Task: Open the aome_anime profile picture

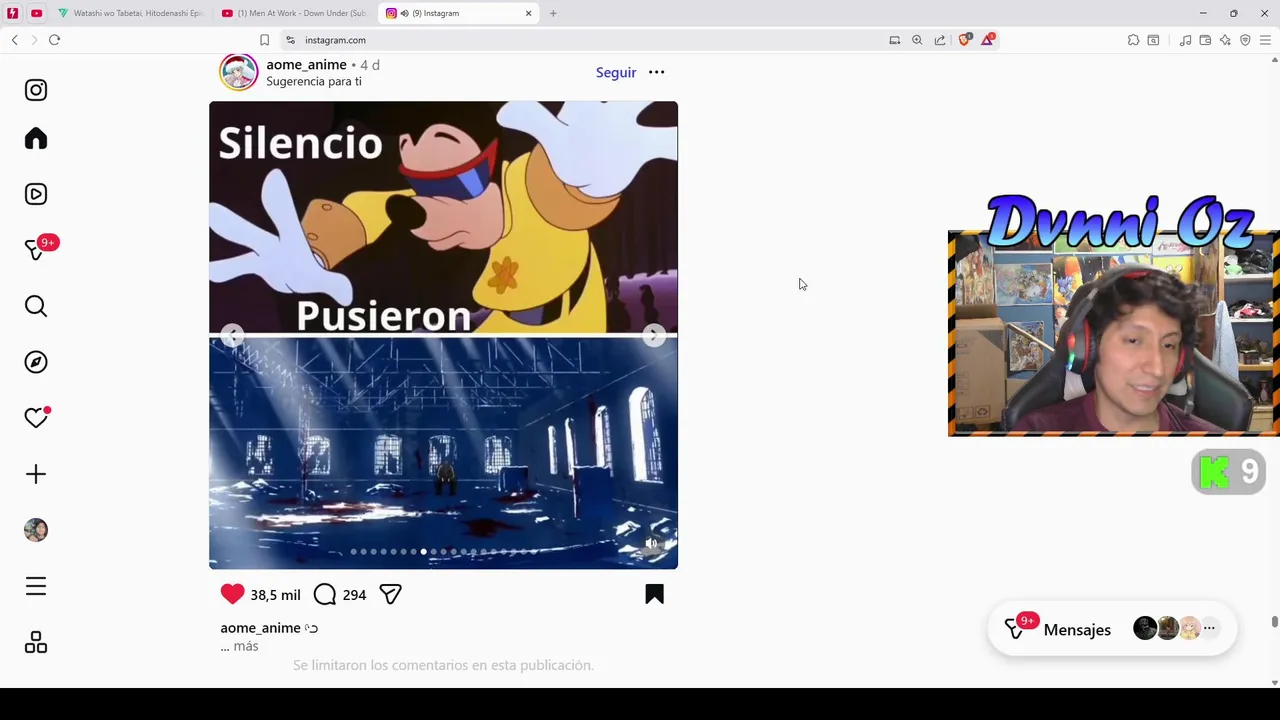Action: coord(239,72)
